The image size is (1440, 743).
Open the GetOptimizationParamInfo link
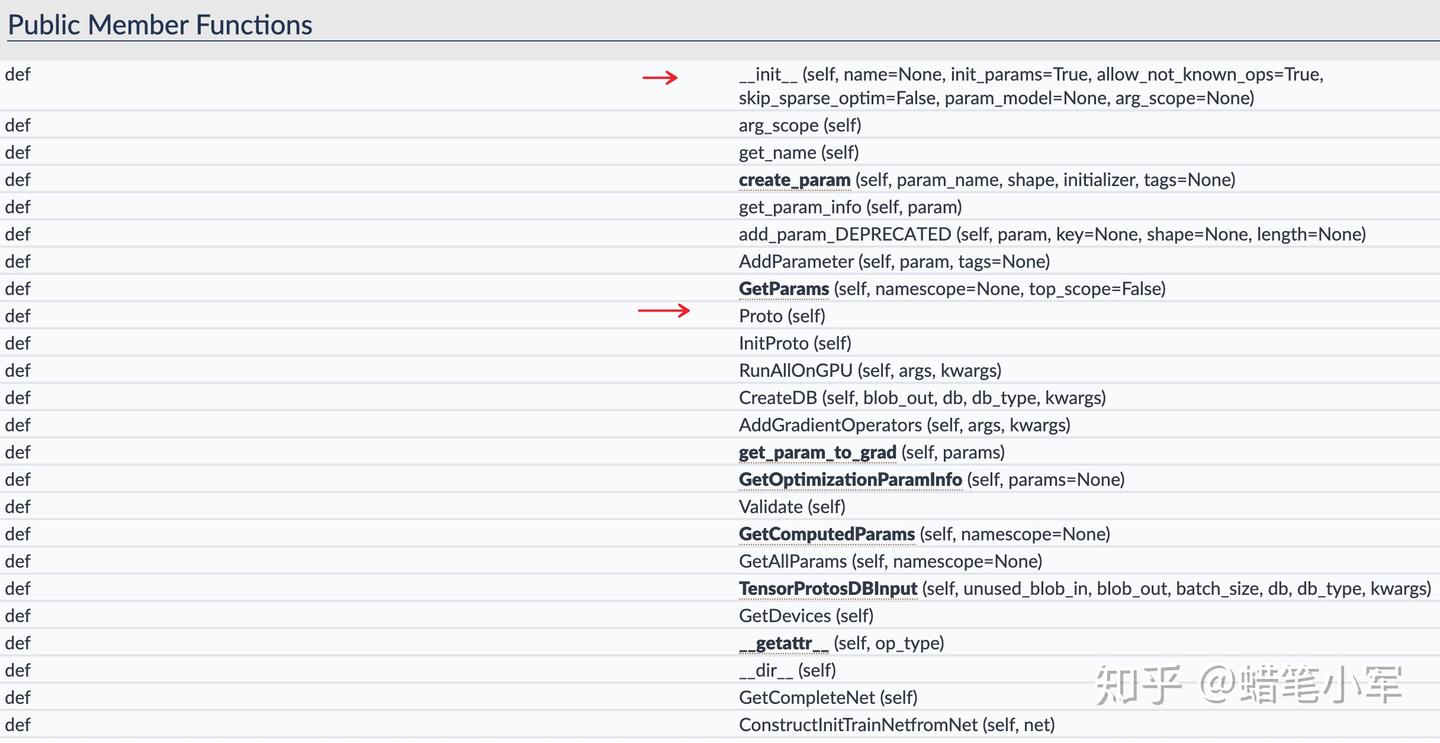(x=850, y=480)
